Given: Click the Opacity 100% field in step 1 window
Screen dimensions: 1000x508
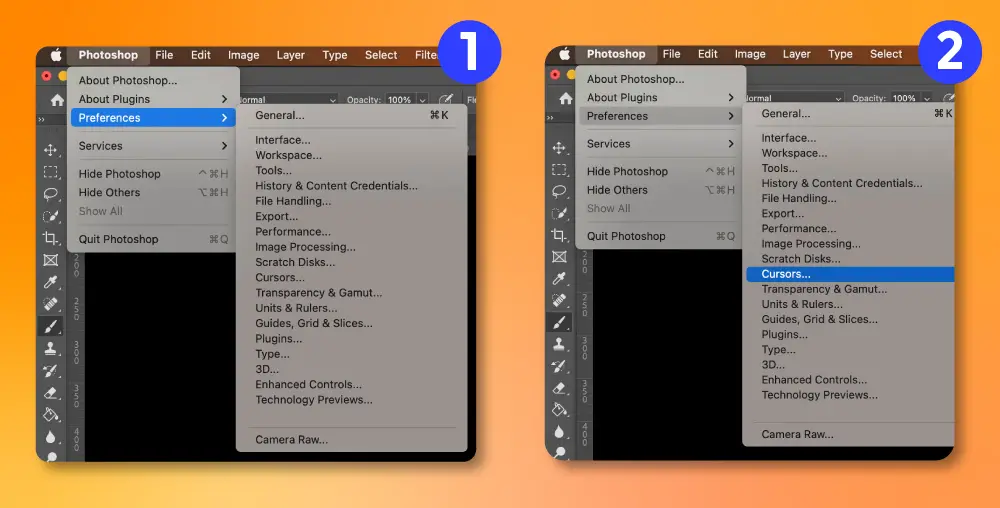Looking at the screenshot, I should 400,100.
